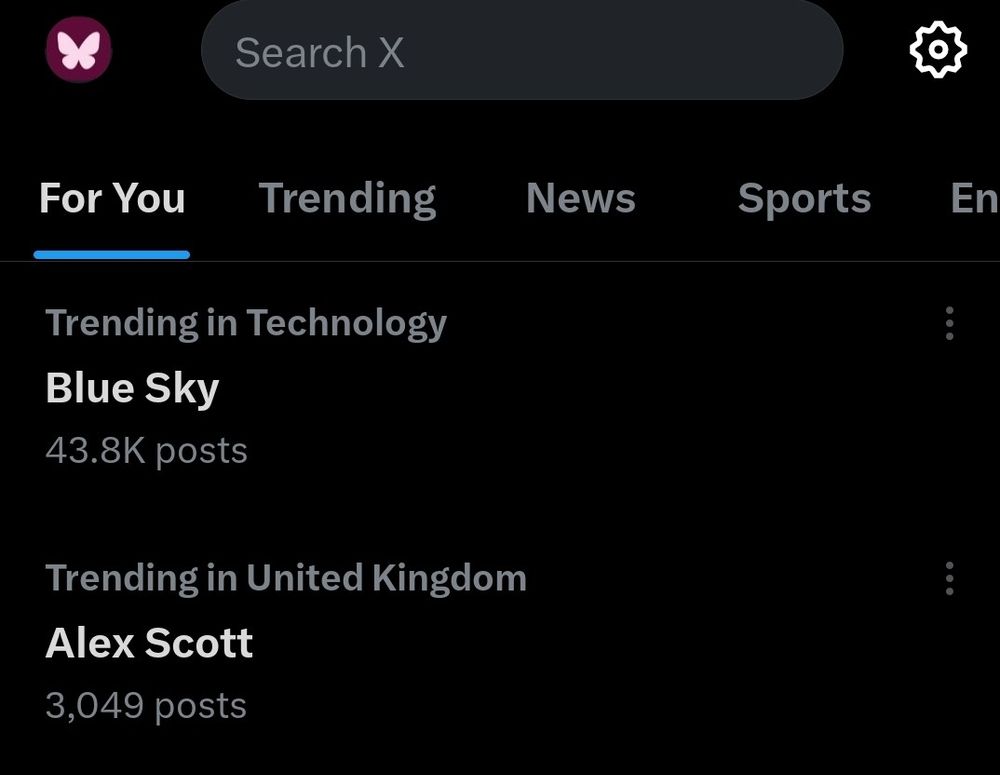Click the Search X input field

(x=520, y=51)
